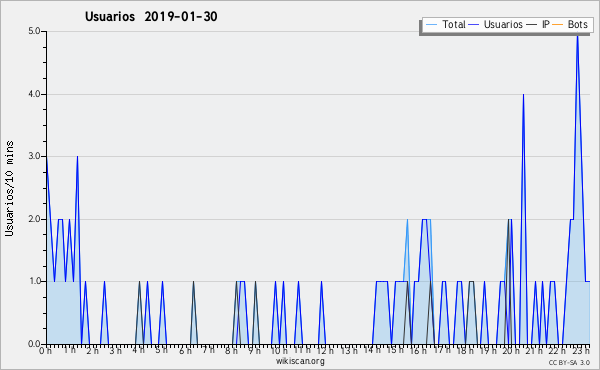Click the '19 h' x-axis label
600x370 pixels.
pos(488,351)
